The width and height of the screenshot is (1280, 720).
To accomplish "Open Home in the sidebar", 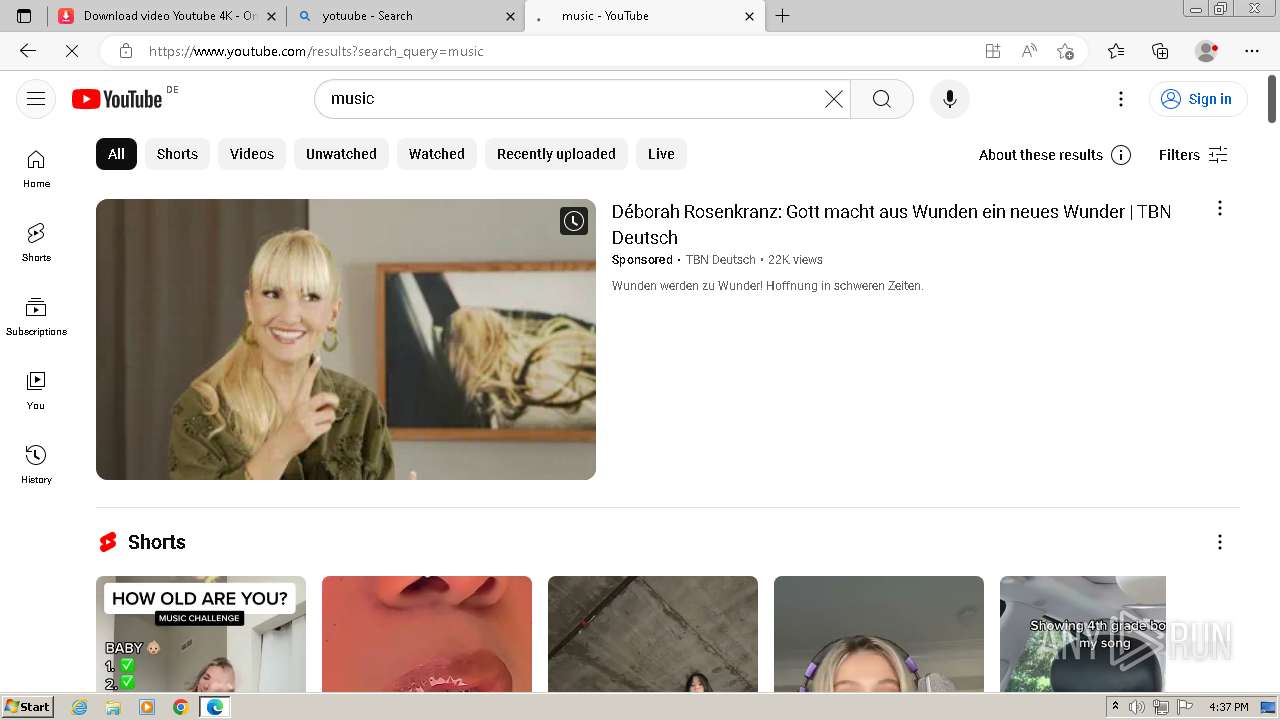I will click(36, 169).
